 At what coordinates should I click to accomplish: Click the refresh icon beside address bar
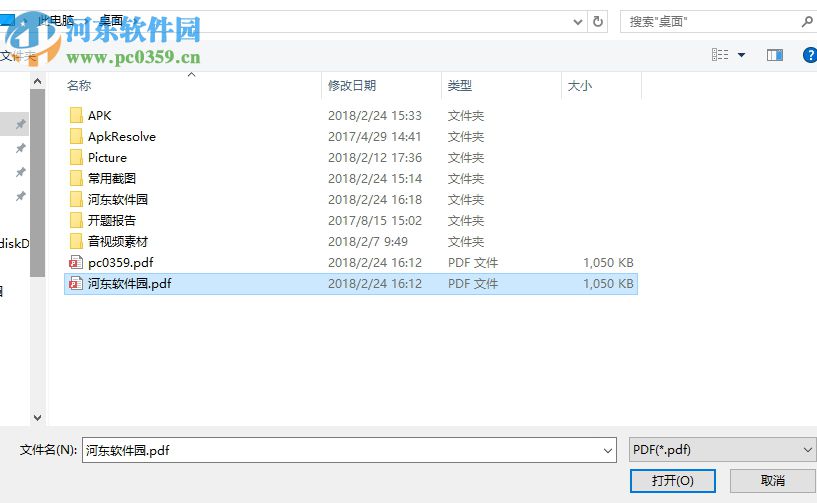598,21
